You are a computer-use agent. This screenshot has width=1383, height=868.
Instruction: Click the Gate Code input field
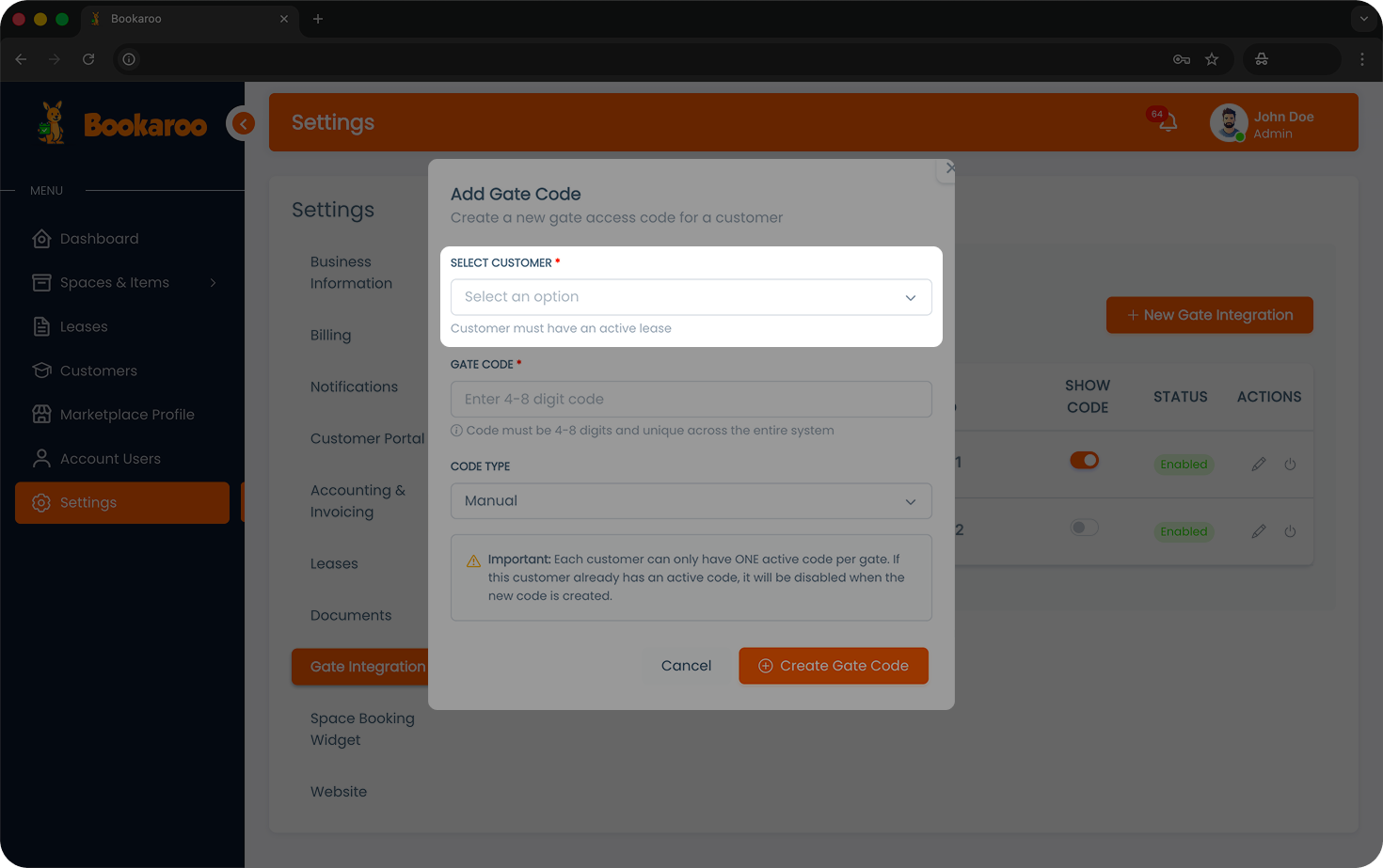691,400
